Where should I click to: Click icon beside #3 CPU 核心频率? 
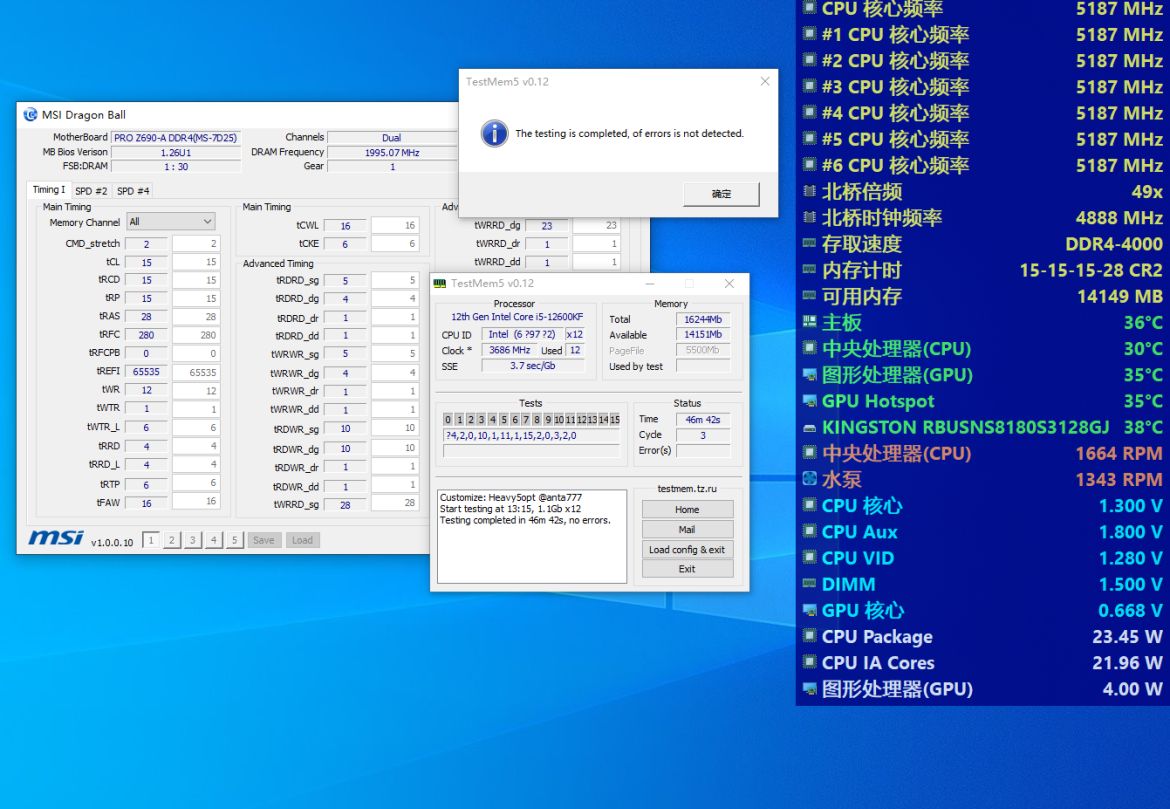(x=809, y=87)
